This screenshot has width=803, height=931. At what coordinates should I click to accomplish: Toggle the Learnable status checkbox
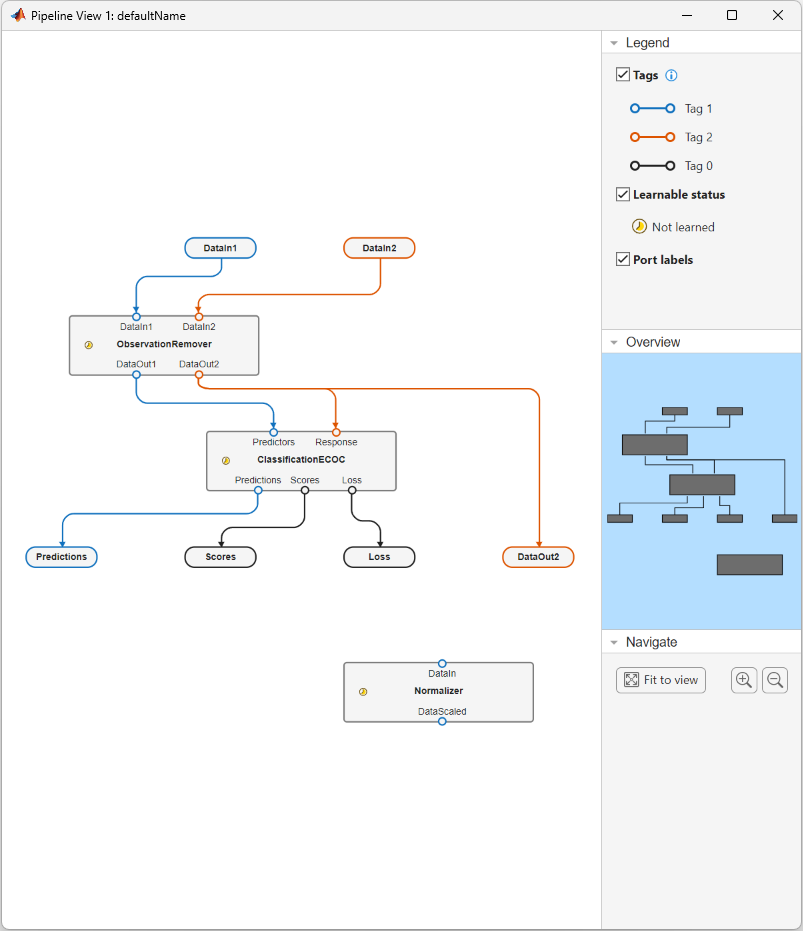point(623,194)
